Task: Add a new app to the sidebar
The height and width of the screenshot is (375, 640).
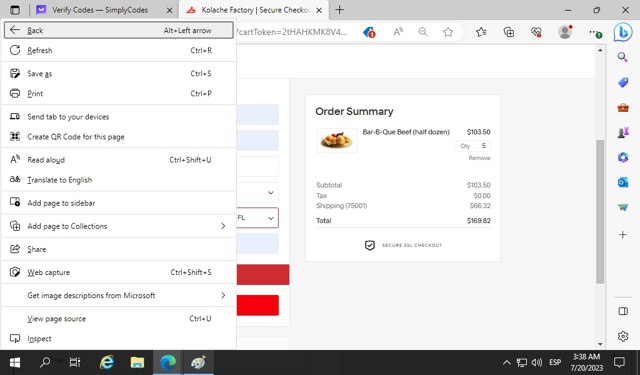Action: [x=622, y=235]
